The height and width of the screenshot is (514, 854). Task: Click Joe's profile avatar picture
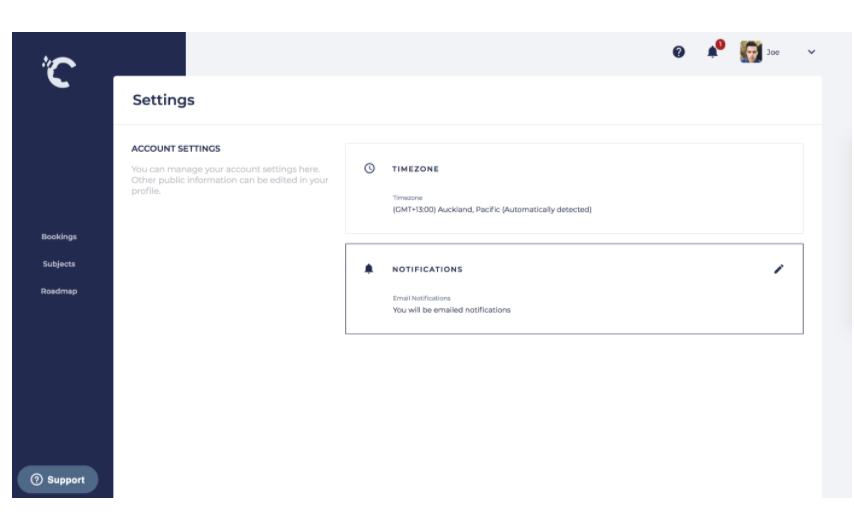(x=750, y=52)
